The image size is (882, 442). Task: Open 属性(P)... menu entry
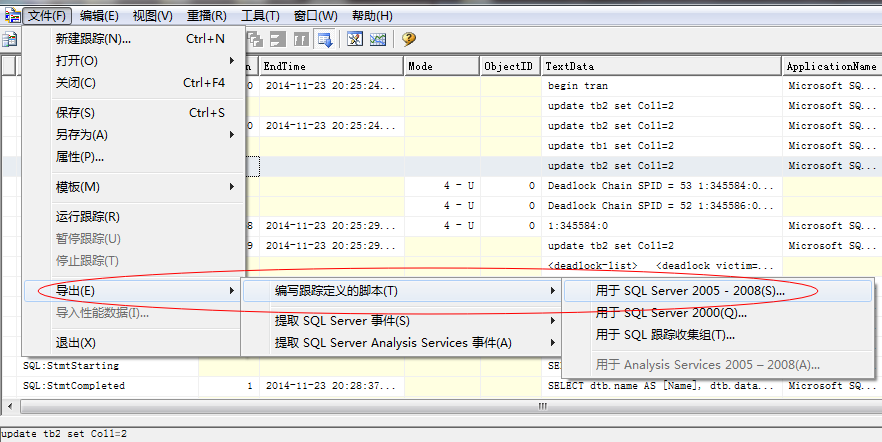(x=134, y=157)
